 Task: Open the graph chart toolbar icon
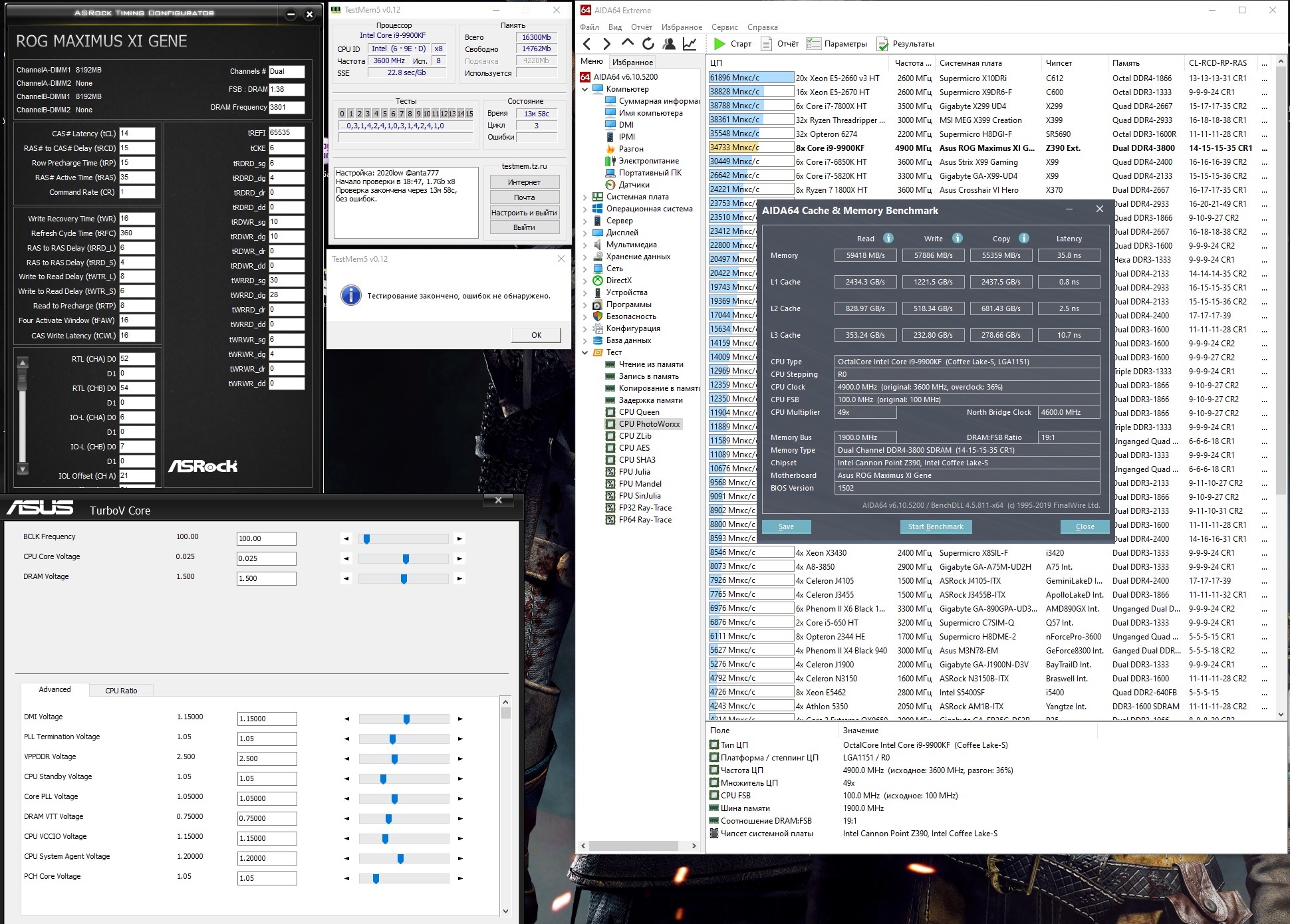[x=690, y=44]
